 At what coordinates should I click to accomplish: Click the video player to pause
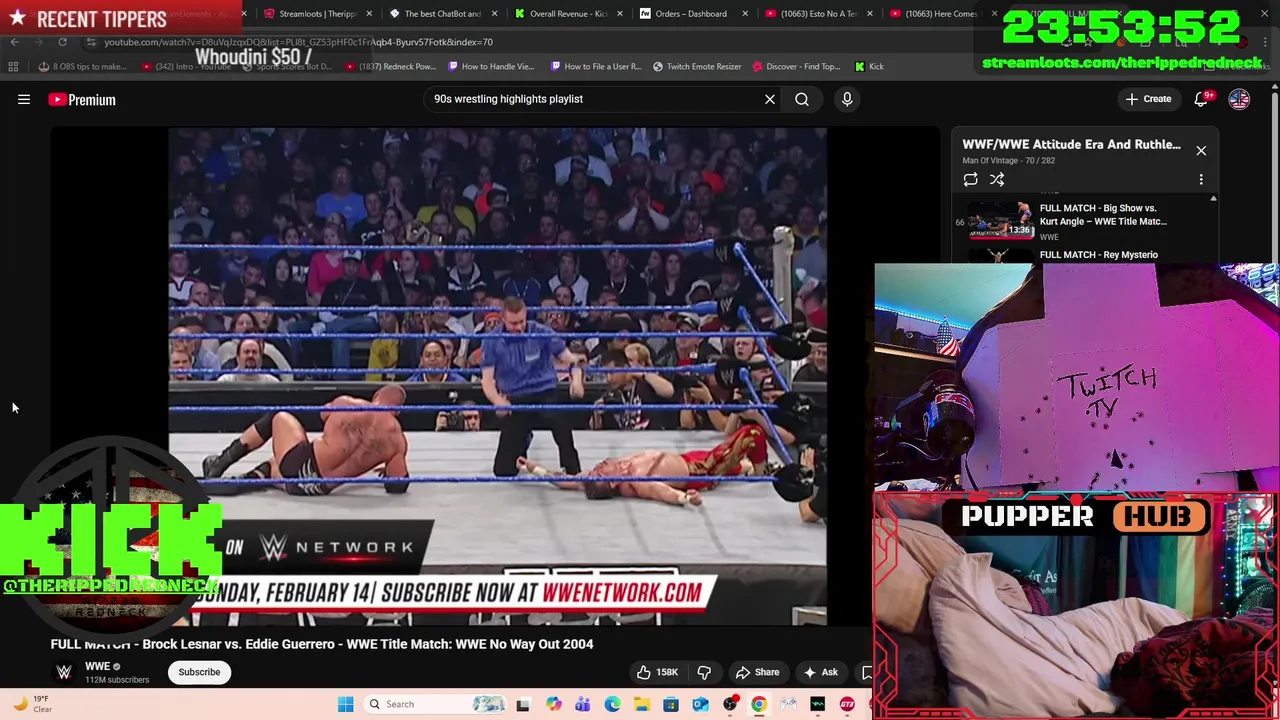pos(497,375)
